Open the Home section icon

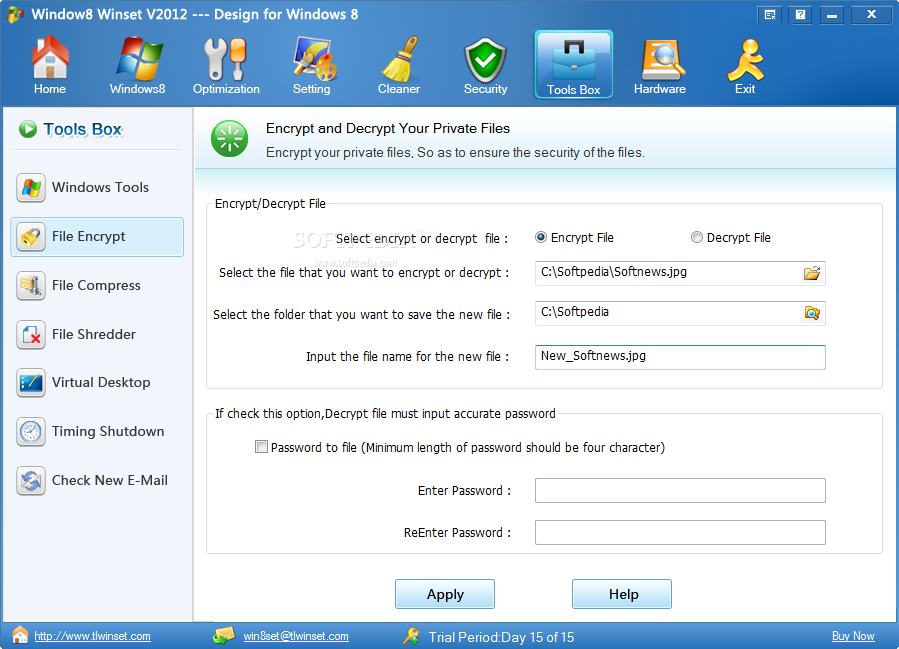(50, 58)
